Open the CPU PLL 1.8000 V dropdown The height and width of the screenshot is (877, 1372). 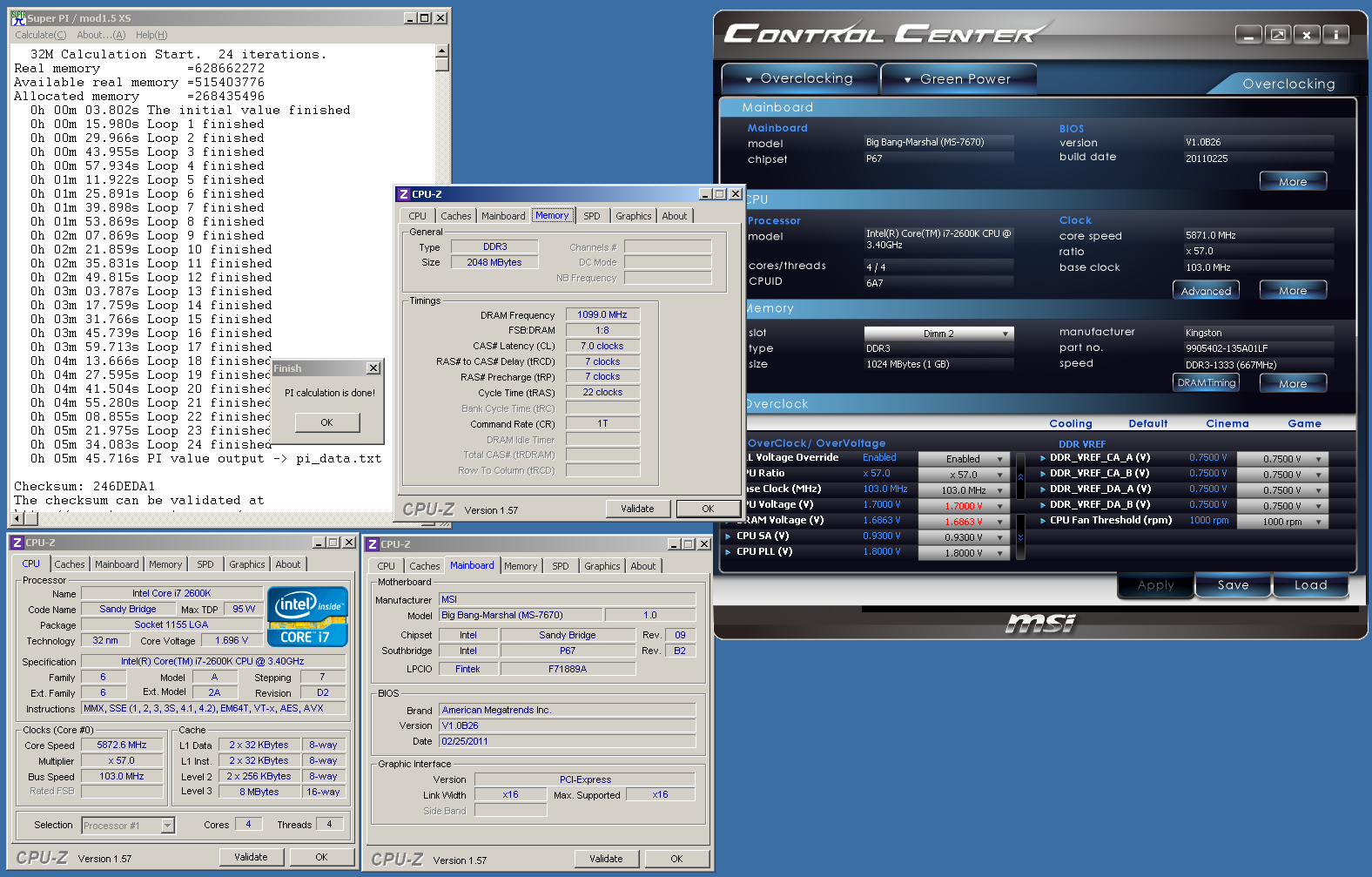[965, 553]
